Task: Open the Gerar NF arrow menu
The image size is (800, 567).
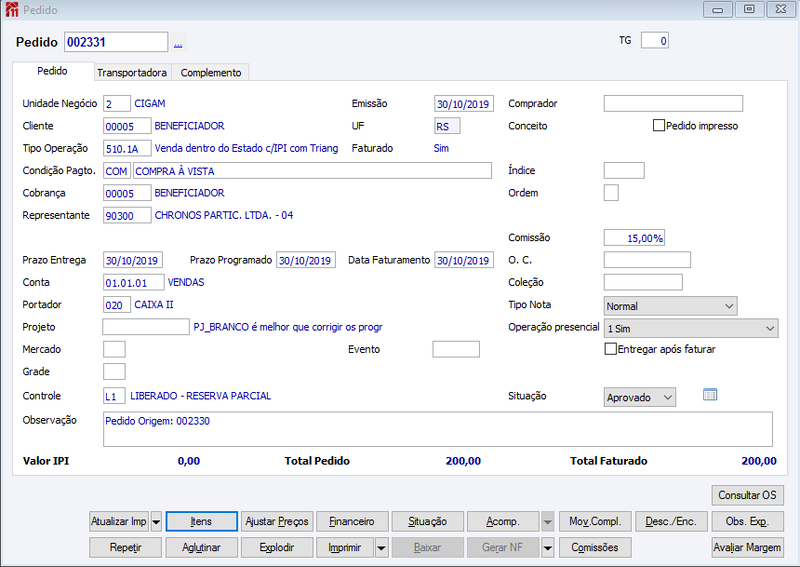Action: click(547, 548)
